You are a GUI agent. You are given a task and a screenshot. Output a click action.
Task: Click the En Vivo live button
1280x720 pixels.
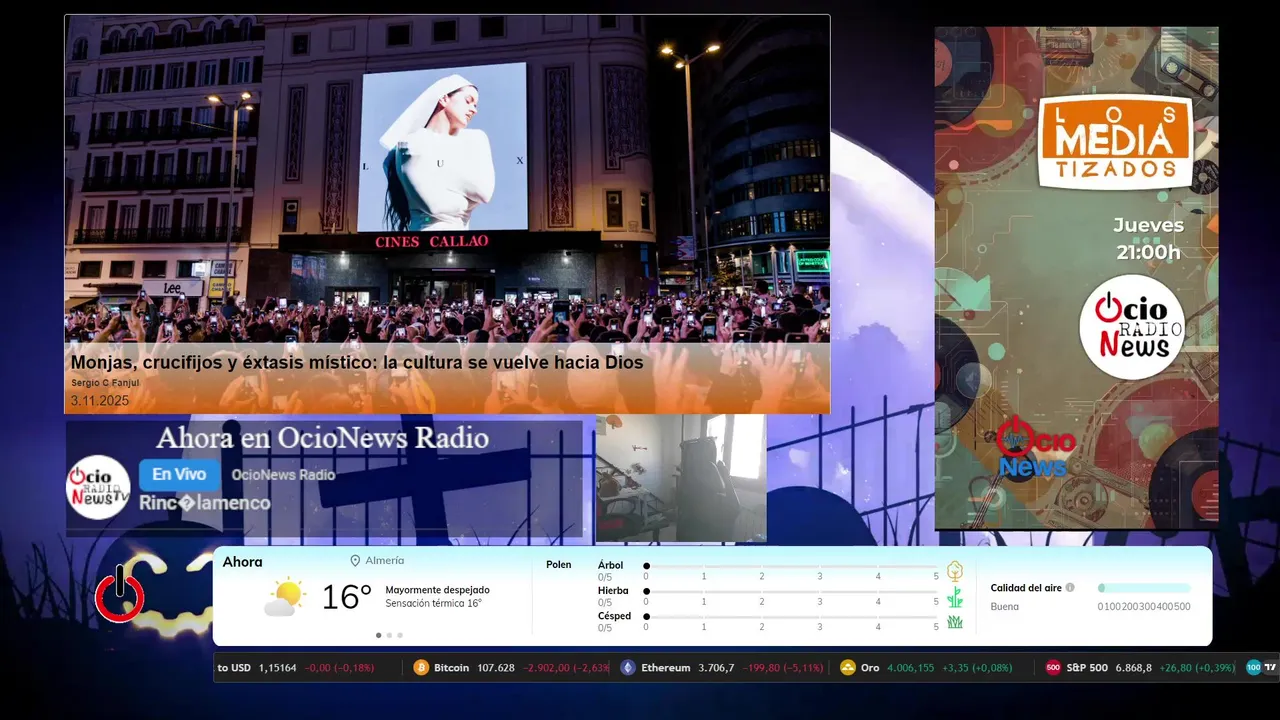pyautogui.click(x=179, y=474)
